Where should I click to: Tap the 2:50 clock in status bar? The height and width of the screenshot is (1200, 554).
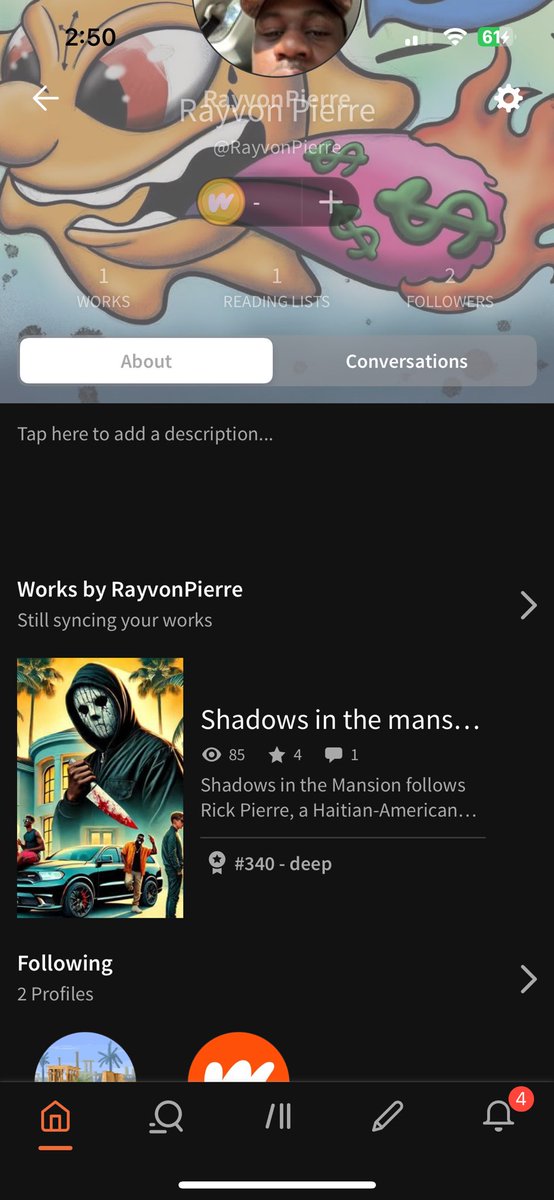click(90, 38)
